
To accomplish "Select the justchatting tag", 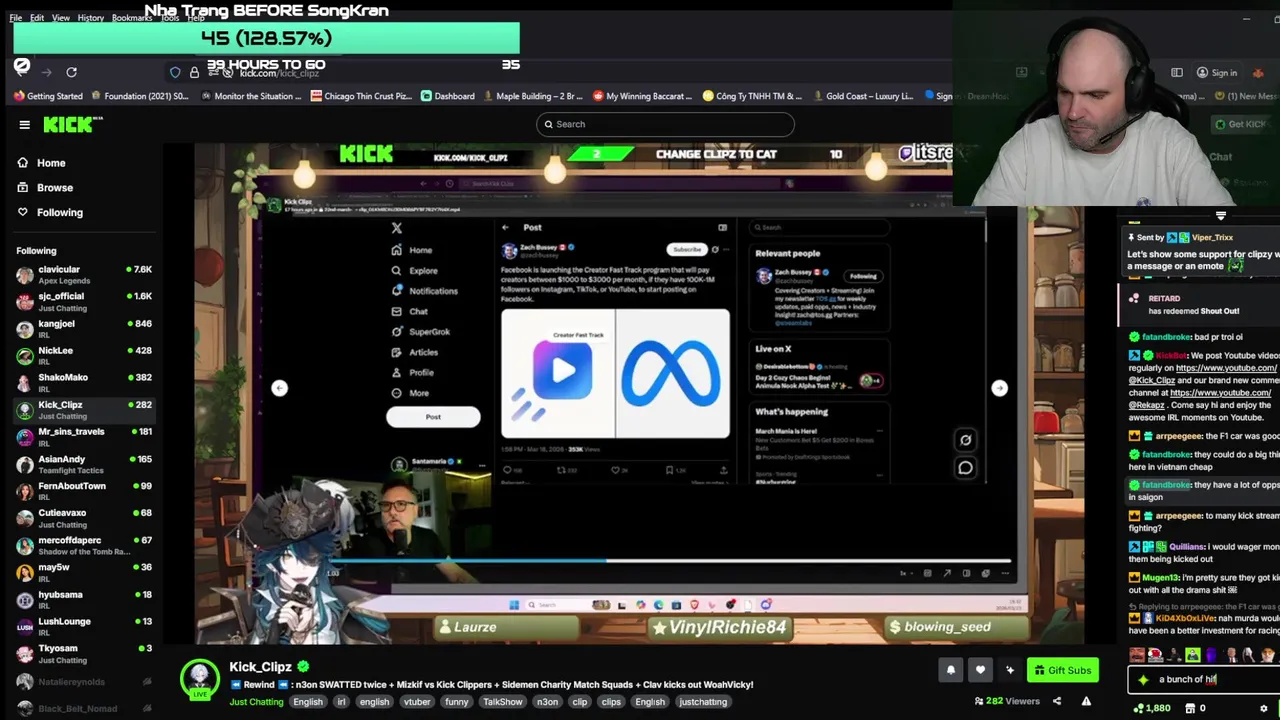I will 703,702.
